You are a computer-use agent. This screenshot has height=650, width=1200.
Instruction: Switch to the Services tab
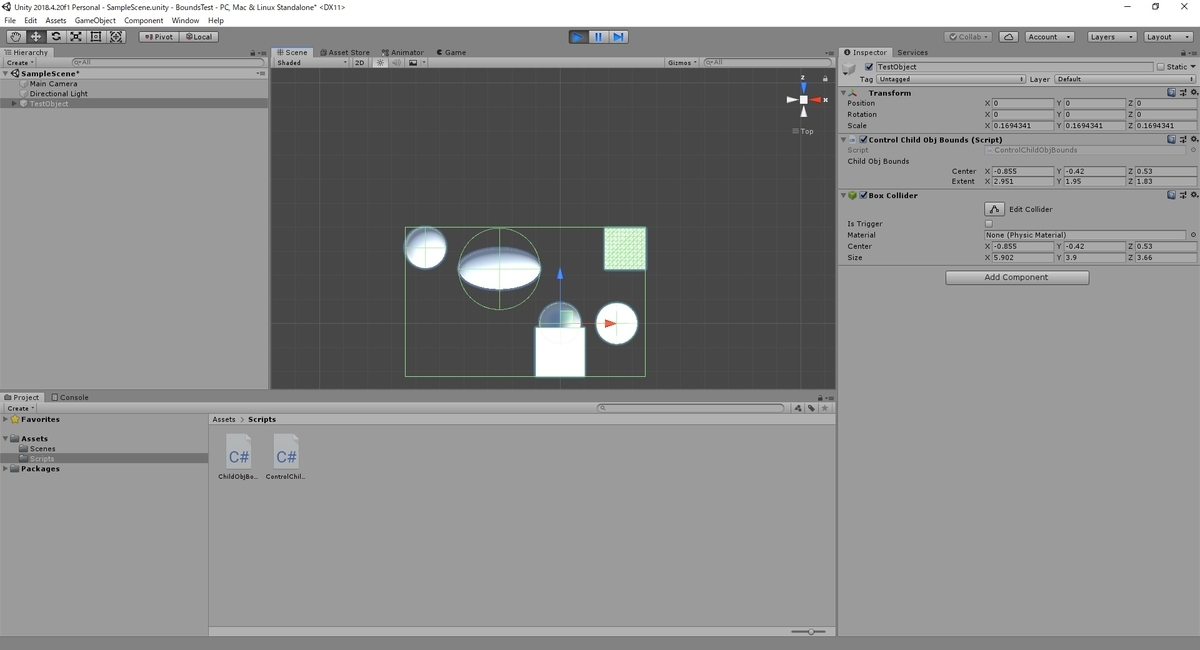(x=912, y=52)
